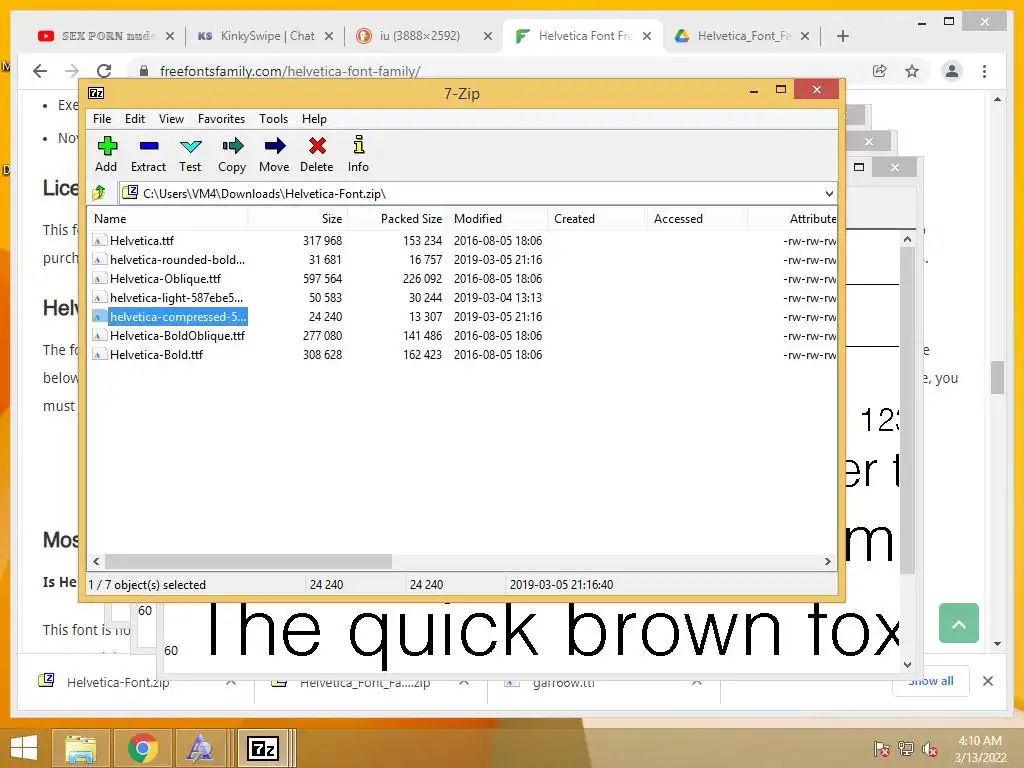
Task: Sort by Packed Size column header
Action: point(397,219)
